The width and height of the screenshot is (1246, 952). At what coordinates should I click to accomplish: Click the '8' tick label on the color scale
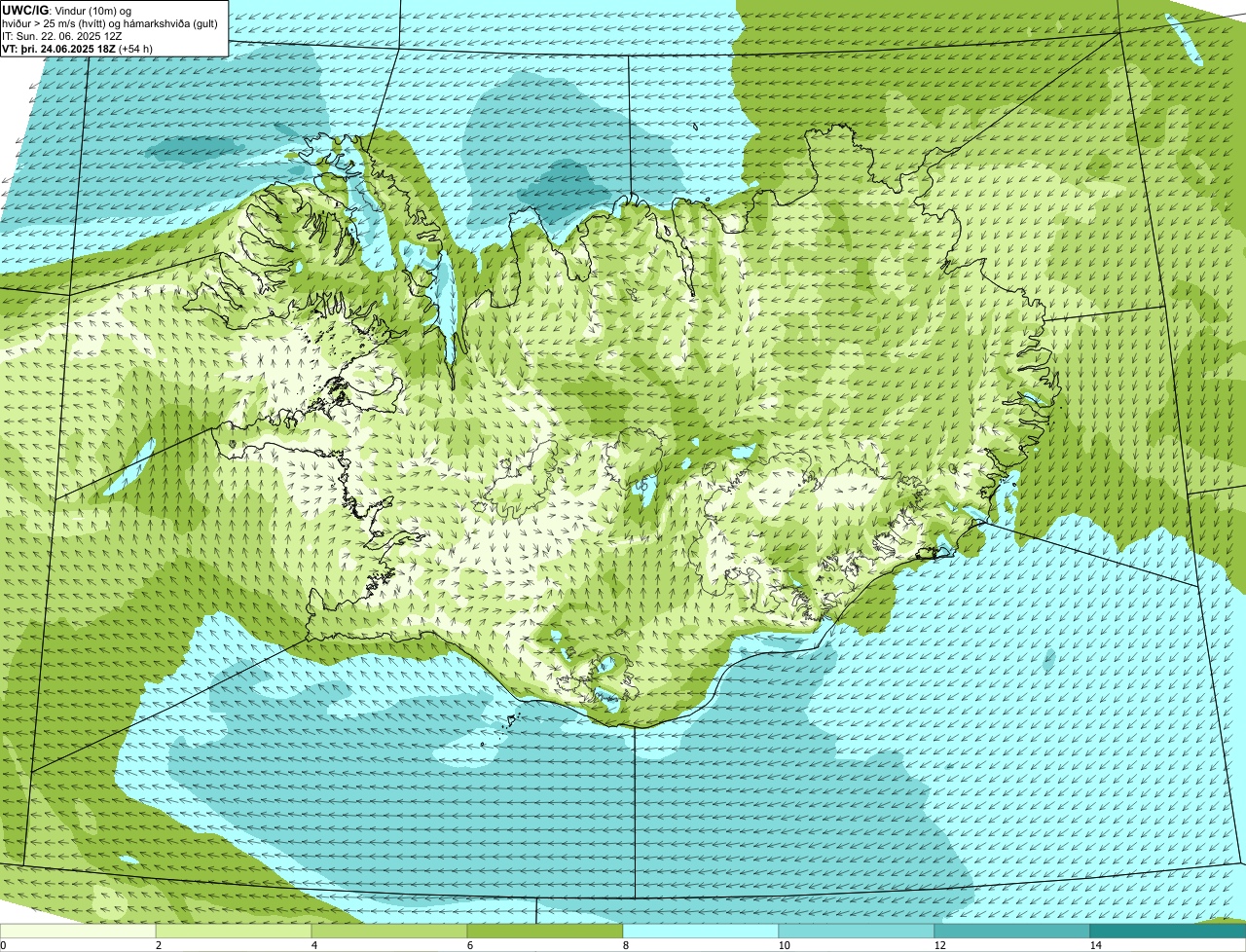[x=625, y=945]
